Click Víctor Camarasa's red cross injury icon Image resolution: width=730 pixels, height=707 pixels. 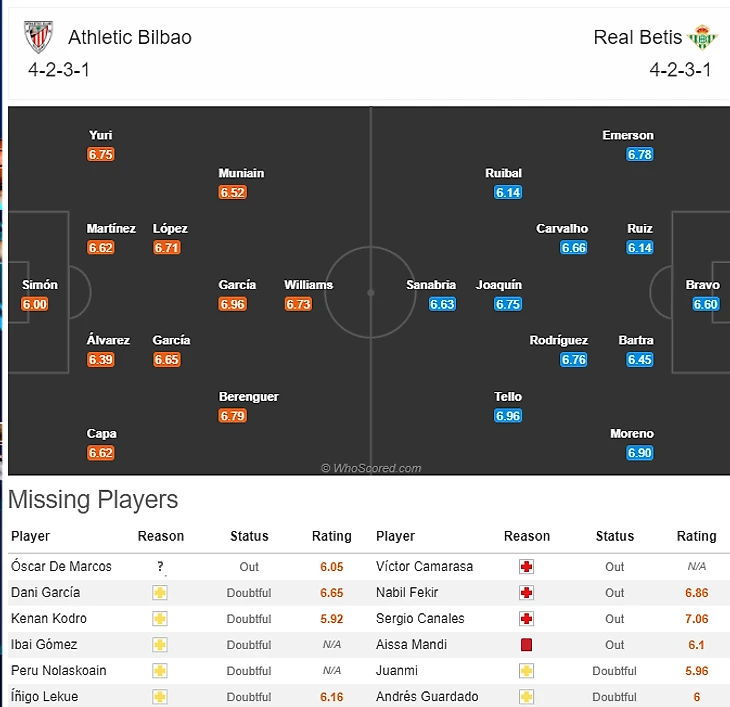pyautogui.click(x=526, y=567)
